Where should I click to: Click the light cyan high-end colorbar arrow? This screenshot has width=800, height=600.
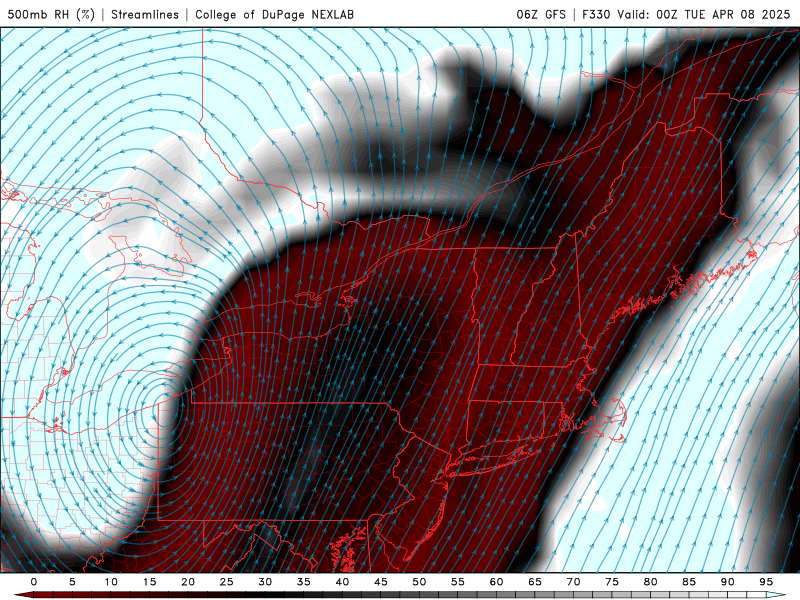tap(777, 595)
